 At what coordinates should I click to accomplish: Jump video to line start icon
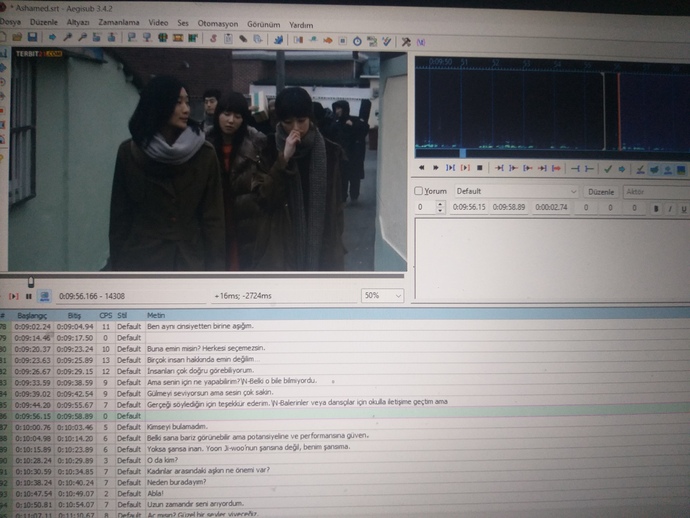click(x=97, y=38)
